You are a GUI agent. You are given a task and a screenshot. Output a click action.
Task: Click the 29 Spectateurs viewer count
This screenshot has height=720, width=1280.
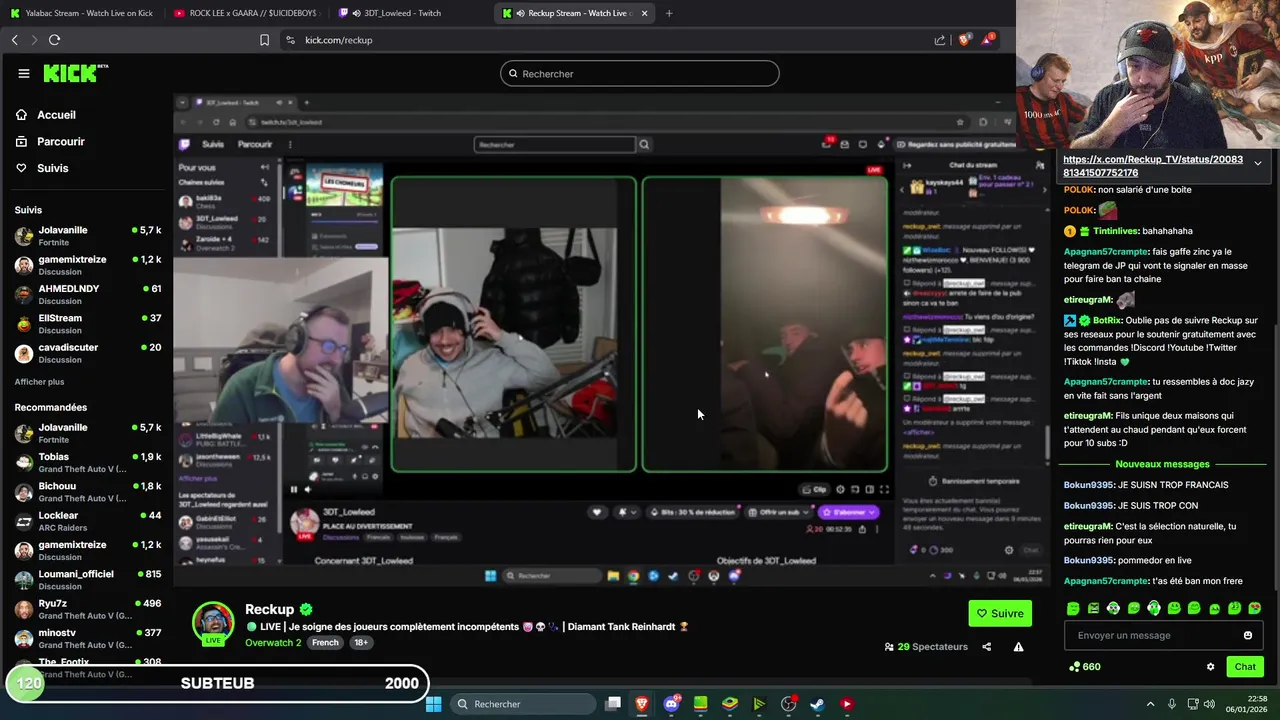point(926,647)
